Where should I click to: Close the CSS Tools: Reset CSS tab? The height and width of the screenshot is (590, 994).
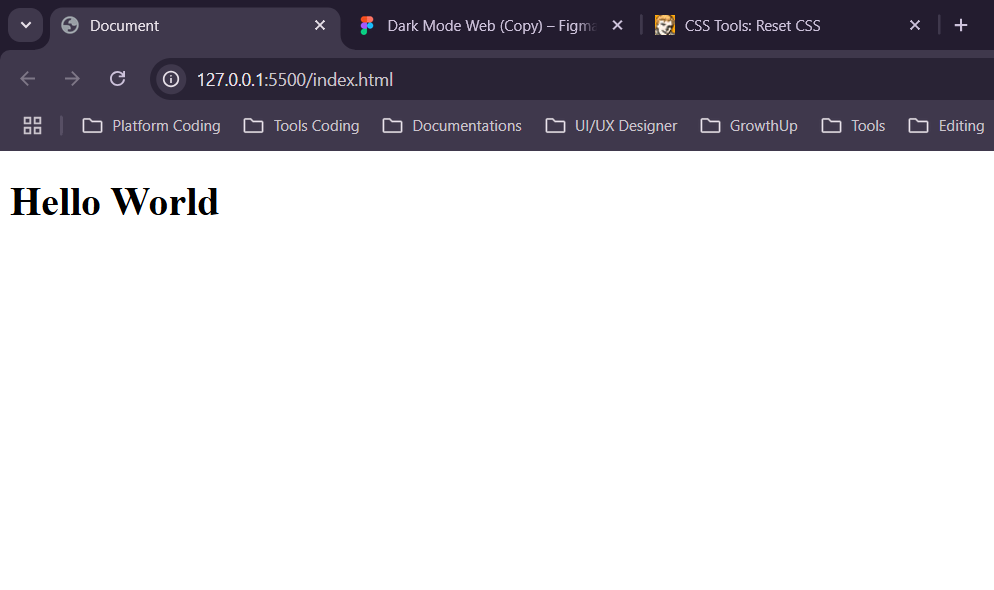coord(914,25)
